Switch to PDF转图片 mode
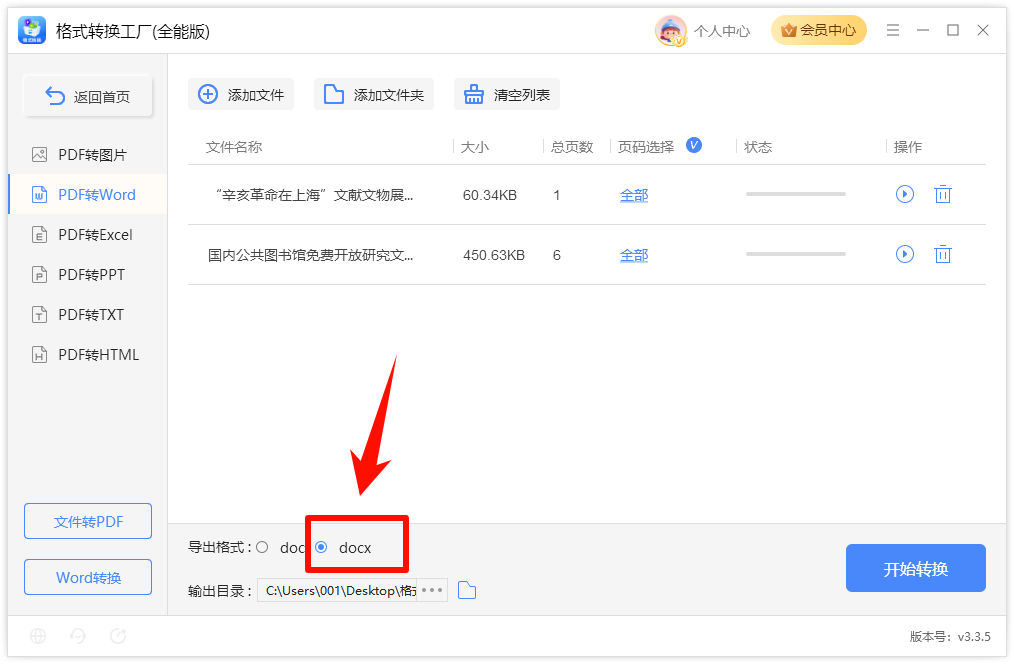 [87, 155]
